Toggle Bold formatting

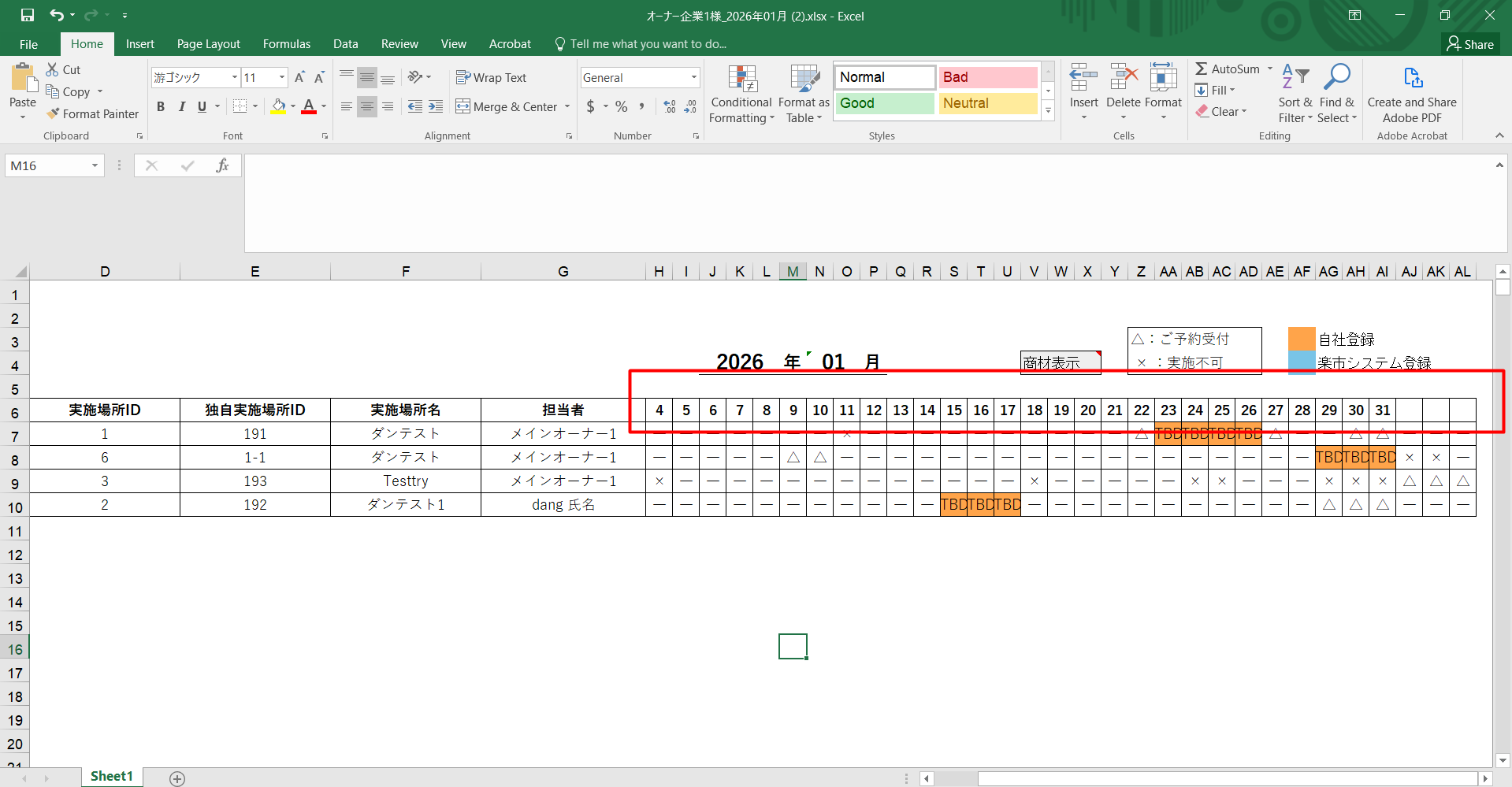pyautogui.click(x=161, y=106)
